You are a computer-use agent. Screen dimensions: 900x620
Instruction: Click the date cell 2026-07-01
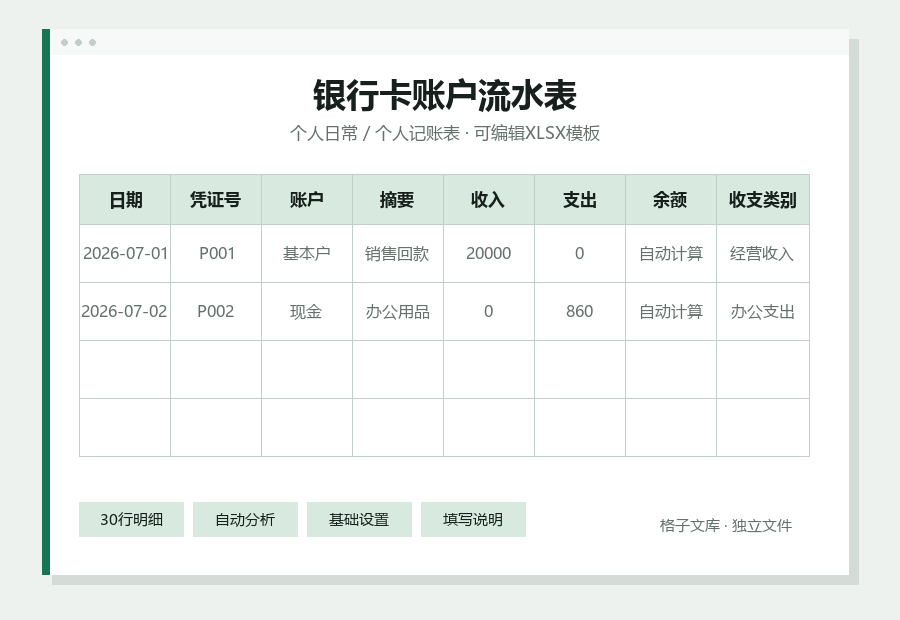(125, 254)
